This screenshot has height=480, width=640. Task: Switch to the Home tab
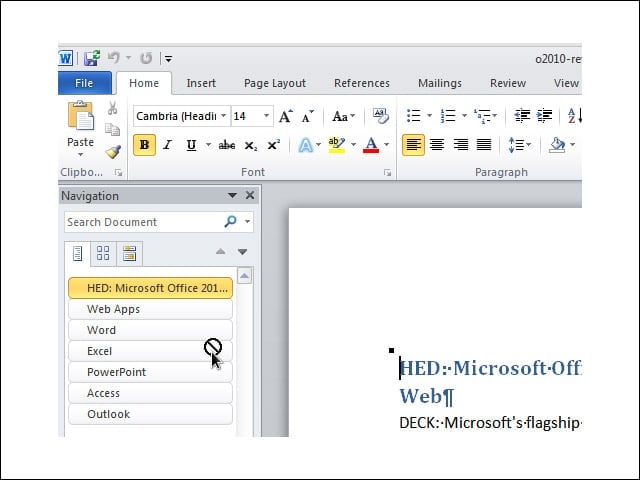click(144, 83)
